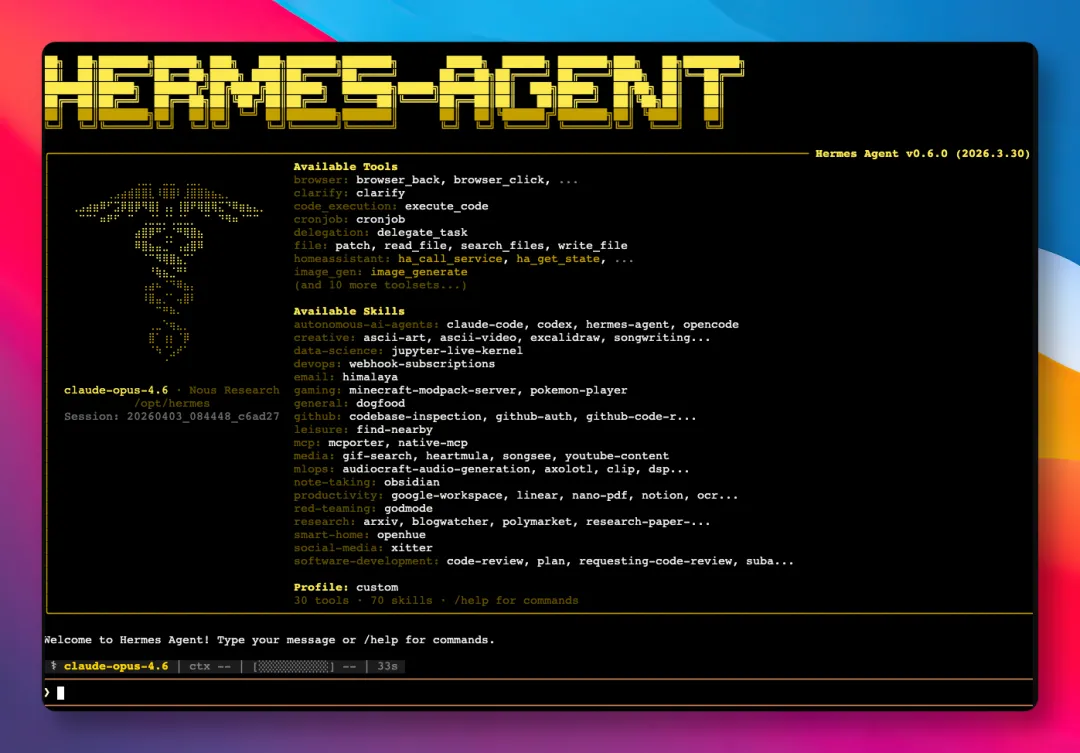This screenshot has width=1080, height=753.
Task: Click 'dogfood' general skill
Action: coord(380,403)
